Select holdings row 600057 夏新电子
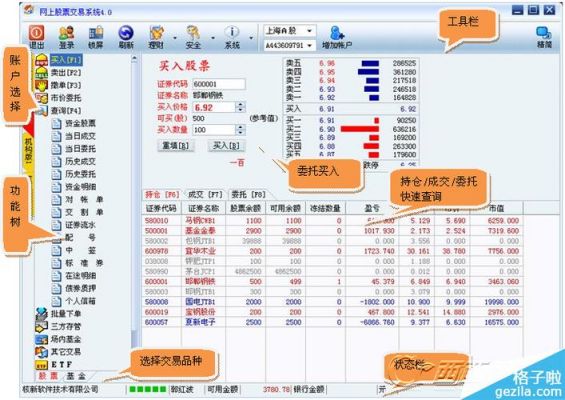Viewport: 565px width, 400px height. (332, 322)
